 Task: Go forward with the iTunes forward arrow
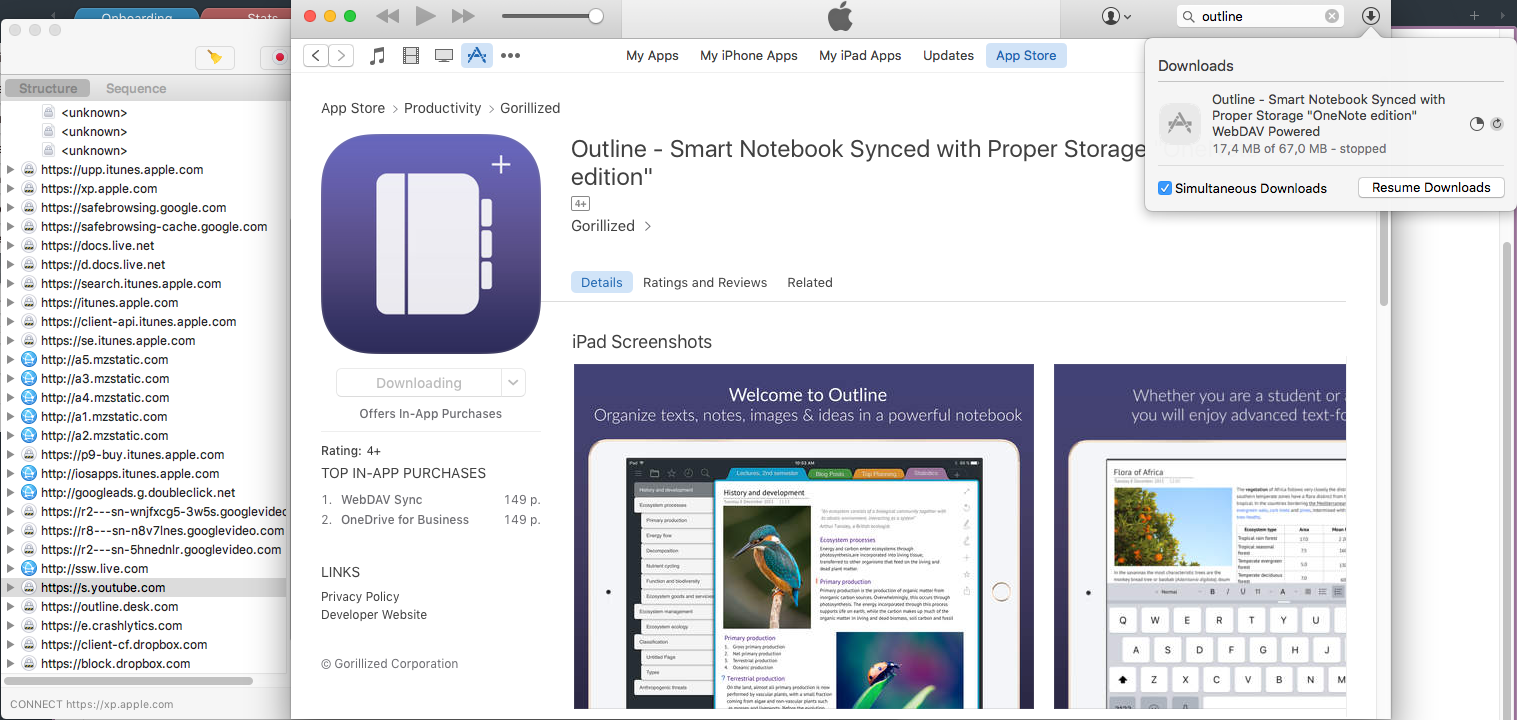coord(342,56)
